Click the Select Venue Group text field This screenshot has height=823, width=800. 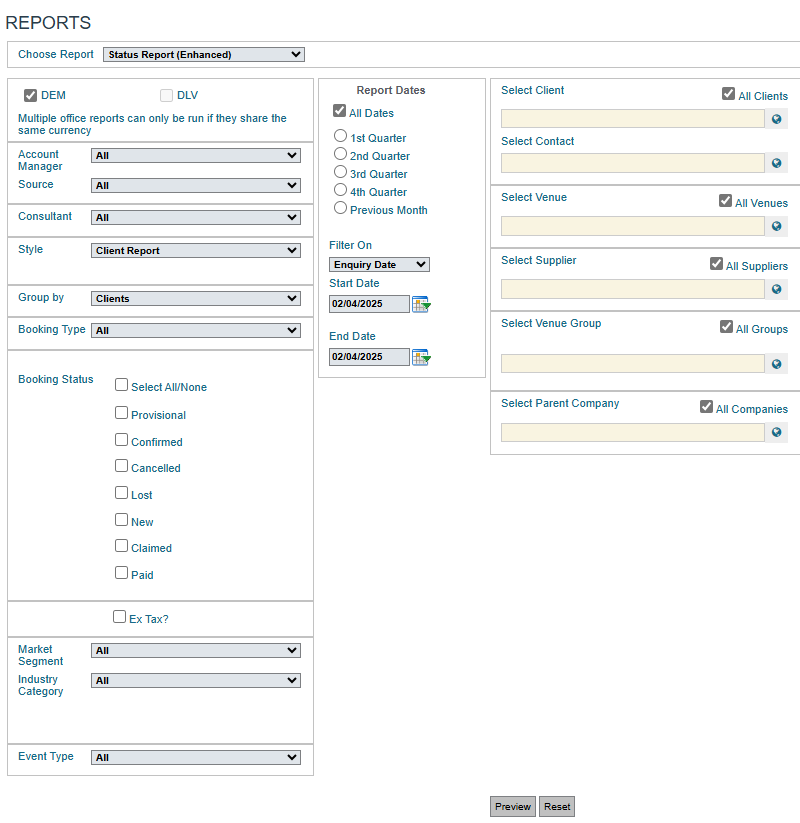633,364
